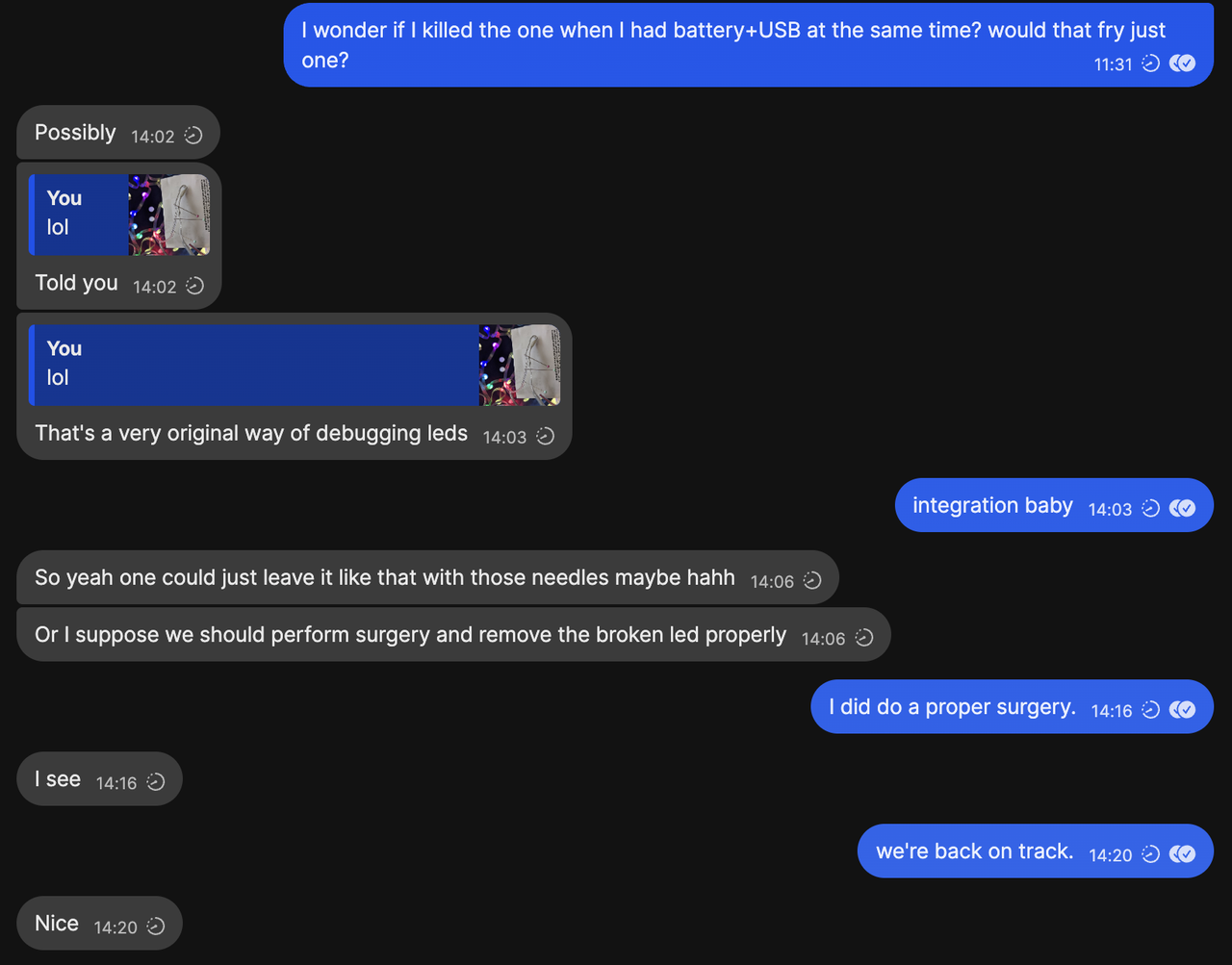Click double-check icon on 'integration baby' message
1232x965 pixels.
1182,508
